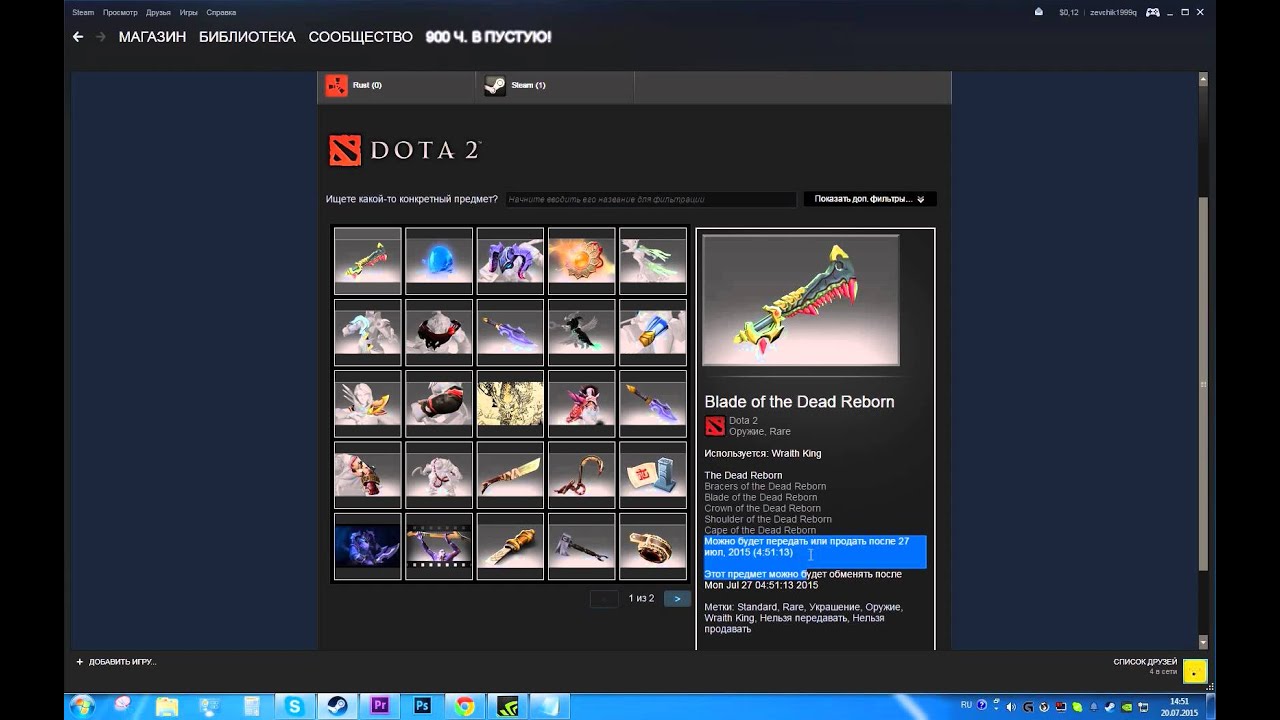Open Skype from the taskbar

(x=294, y=706)
